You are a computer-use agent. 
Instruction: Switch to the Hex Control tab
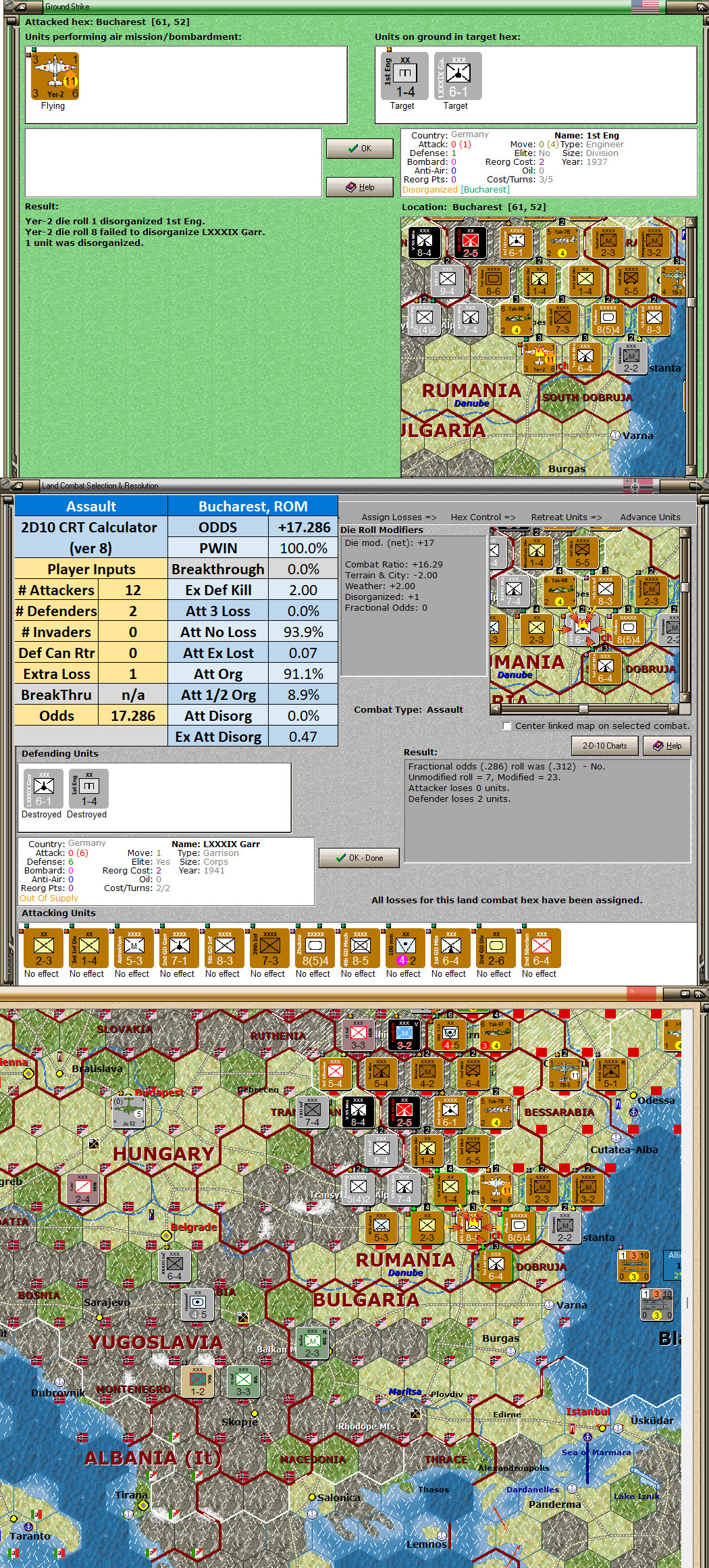coord(483,517)
